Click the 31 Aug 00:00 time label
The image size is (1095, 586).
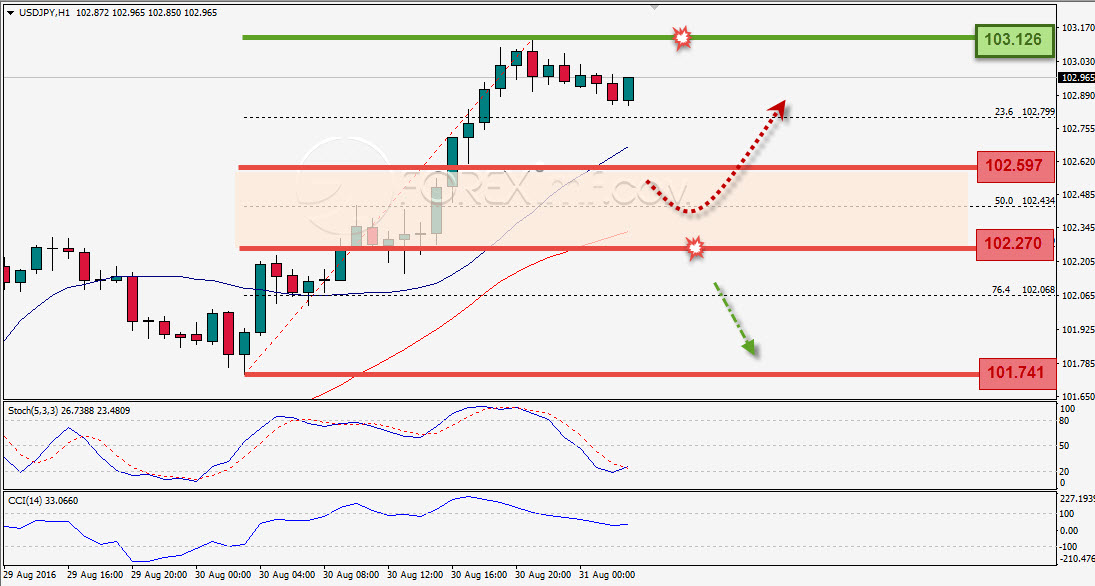click(x=607, y=575)
